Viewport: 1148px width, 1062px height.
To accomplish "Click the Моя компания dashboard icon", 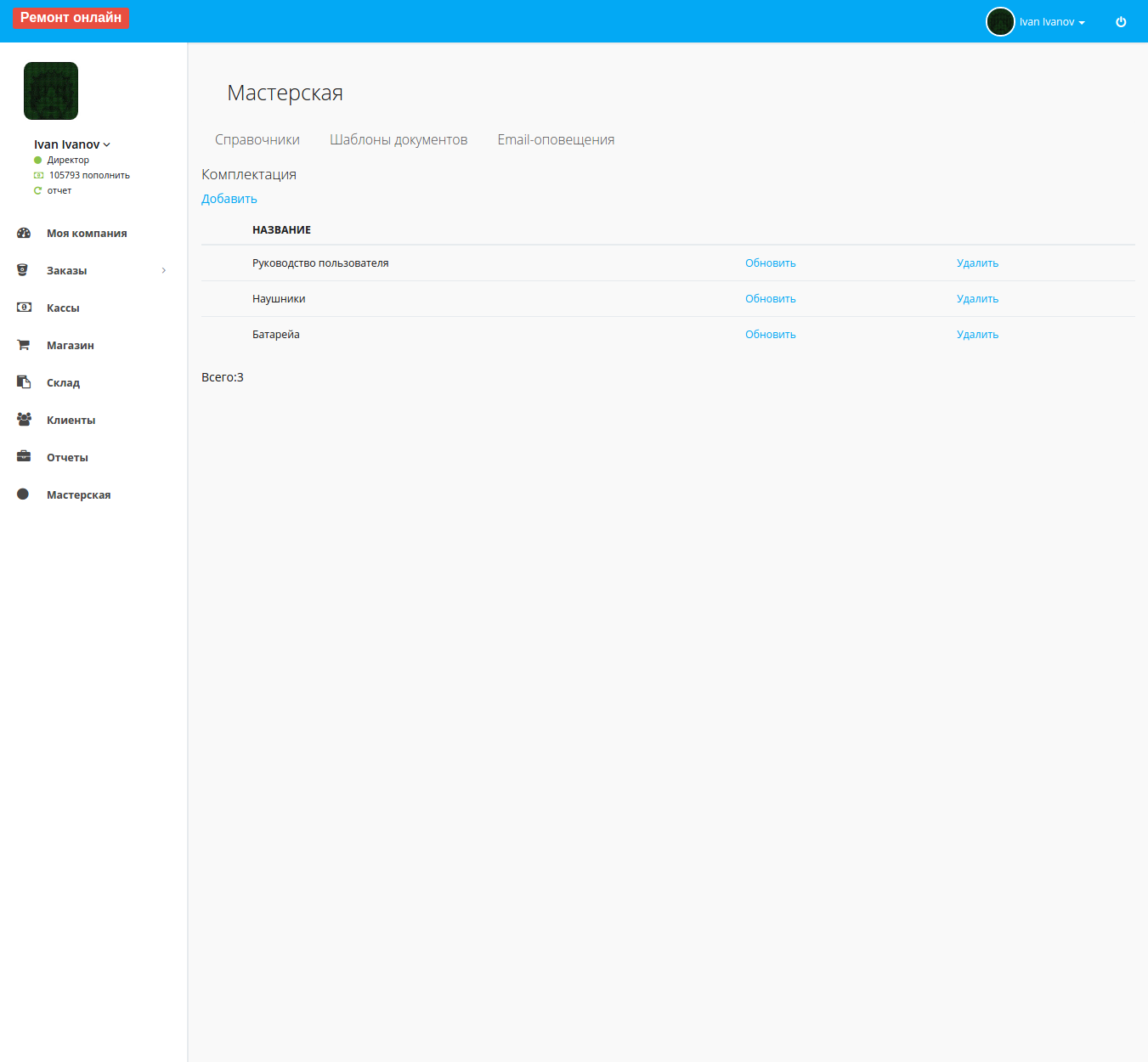I will 24,233.
